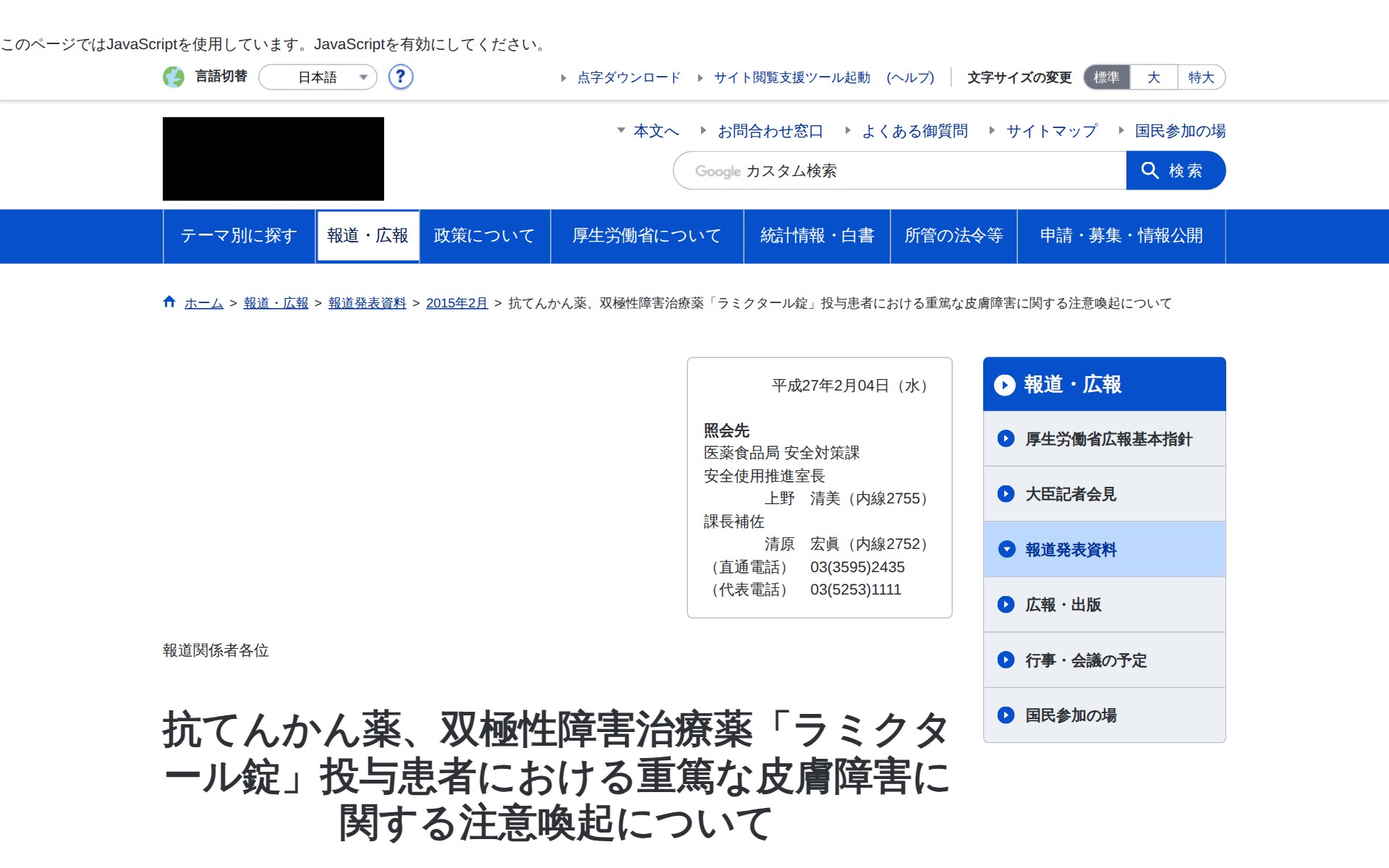Open よくある御質問 in header

(914, 131)
